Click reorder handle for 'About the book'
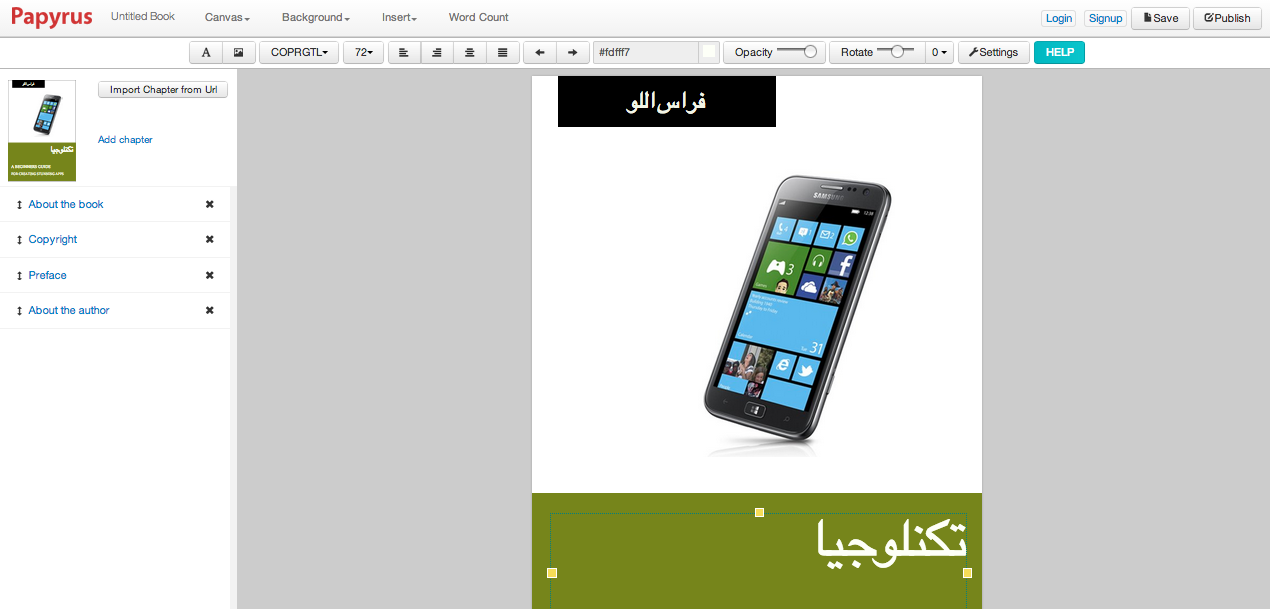 pyautogui.click(x=19, y=205)
